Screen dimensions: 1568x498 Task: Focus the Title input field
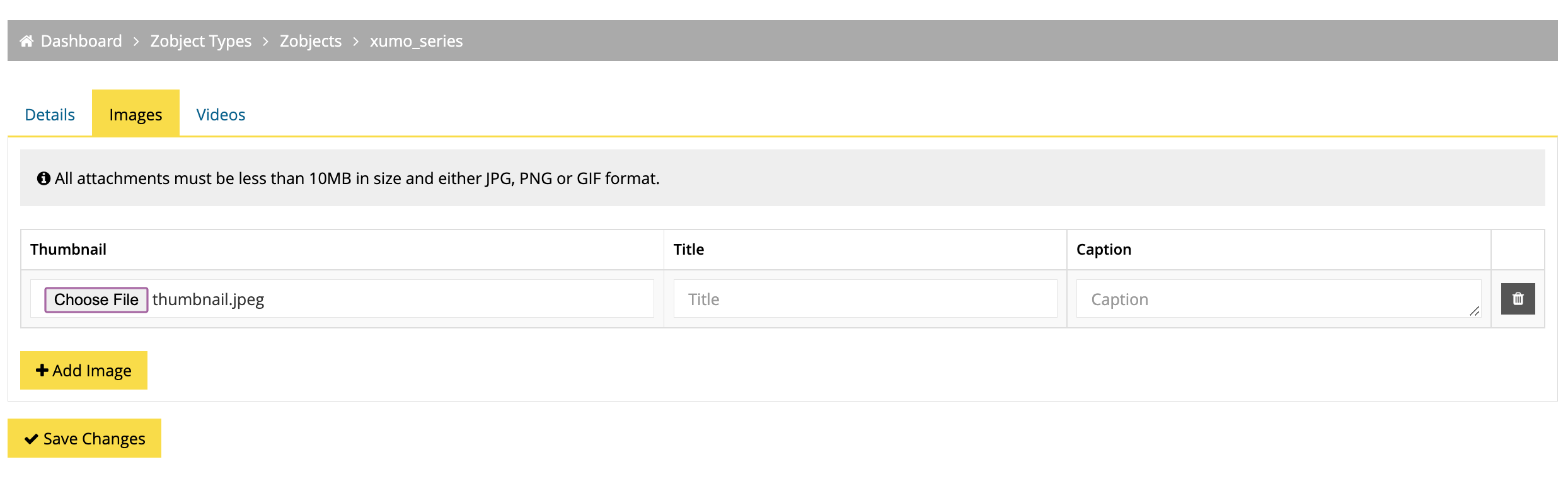point(865,299)
